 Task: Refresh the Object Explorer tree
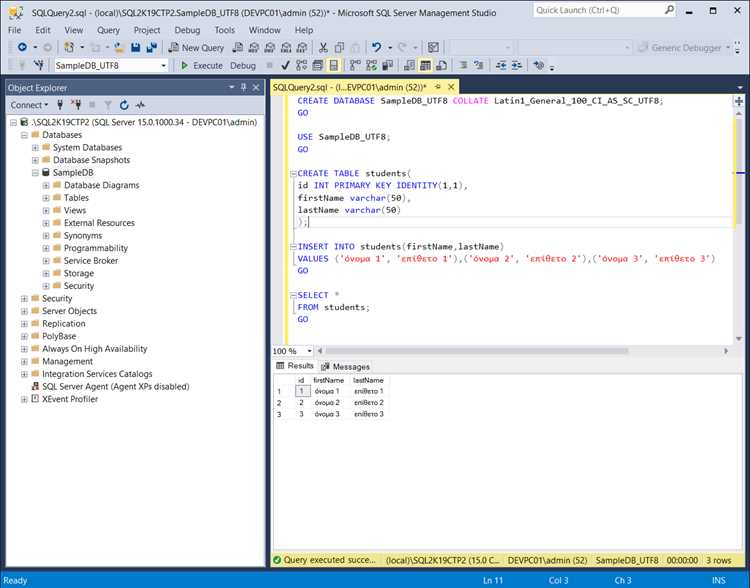[x=124, y=105]
